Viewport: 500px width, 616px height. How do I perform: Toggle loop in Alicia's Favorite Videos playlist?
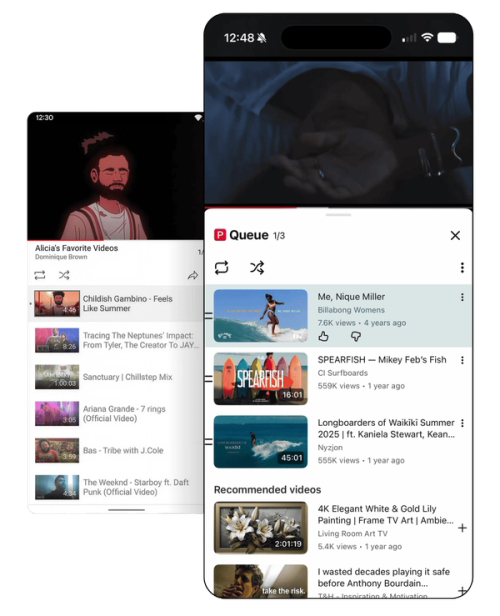tap(40, 275)
